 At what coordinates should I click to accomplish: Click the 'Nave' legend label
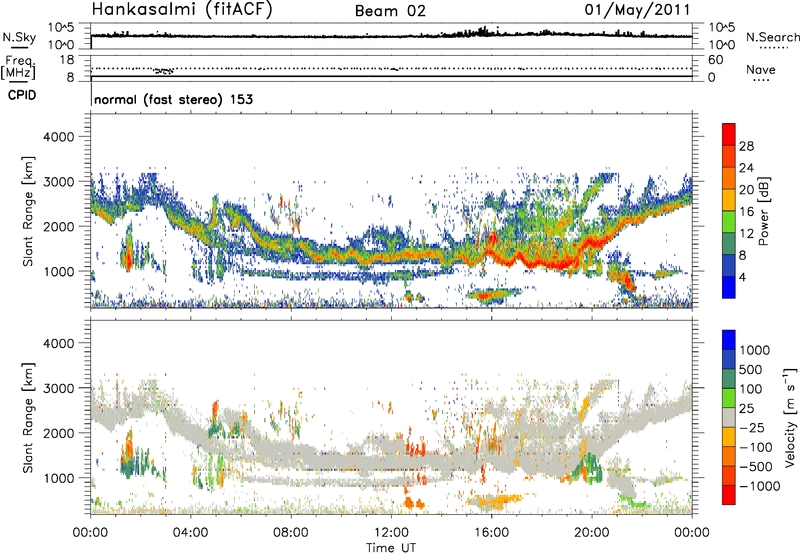(x=761, y=69)
